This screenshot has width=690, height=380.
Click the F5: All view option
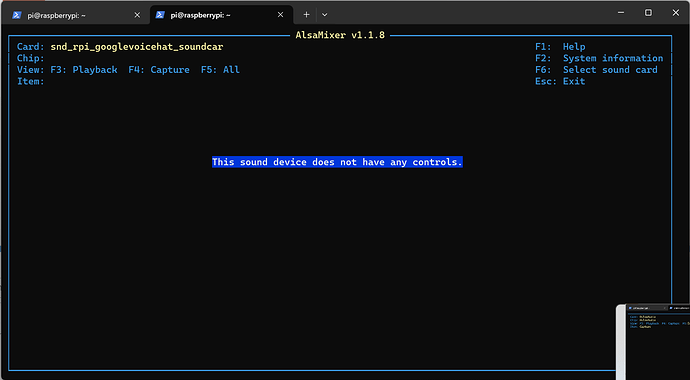click(220, 70)
